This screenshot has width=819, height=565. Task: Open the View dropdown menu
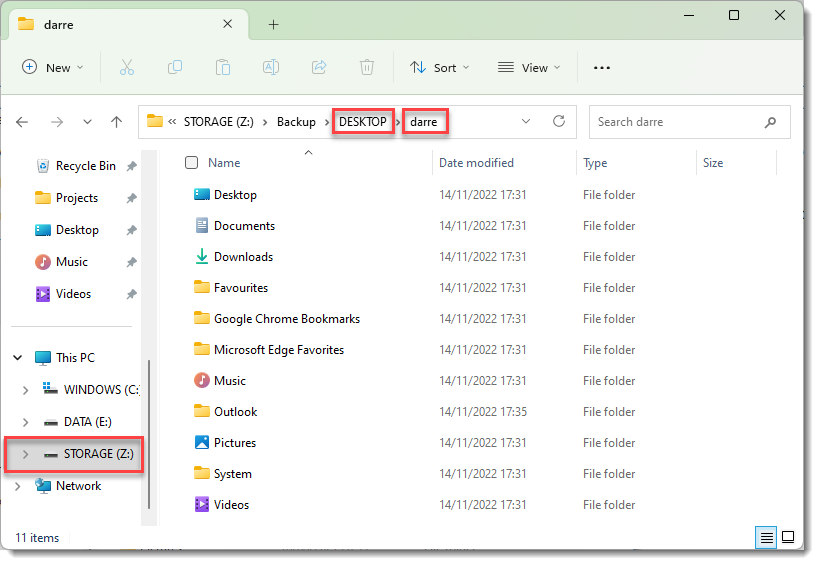pos(529,68)
